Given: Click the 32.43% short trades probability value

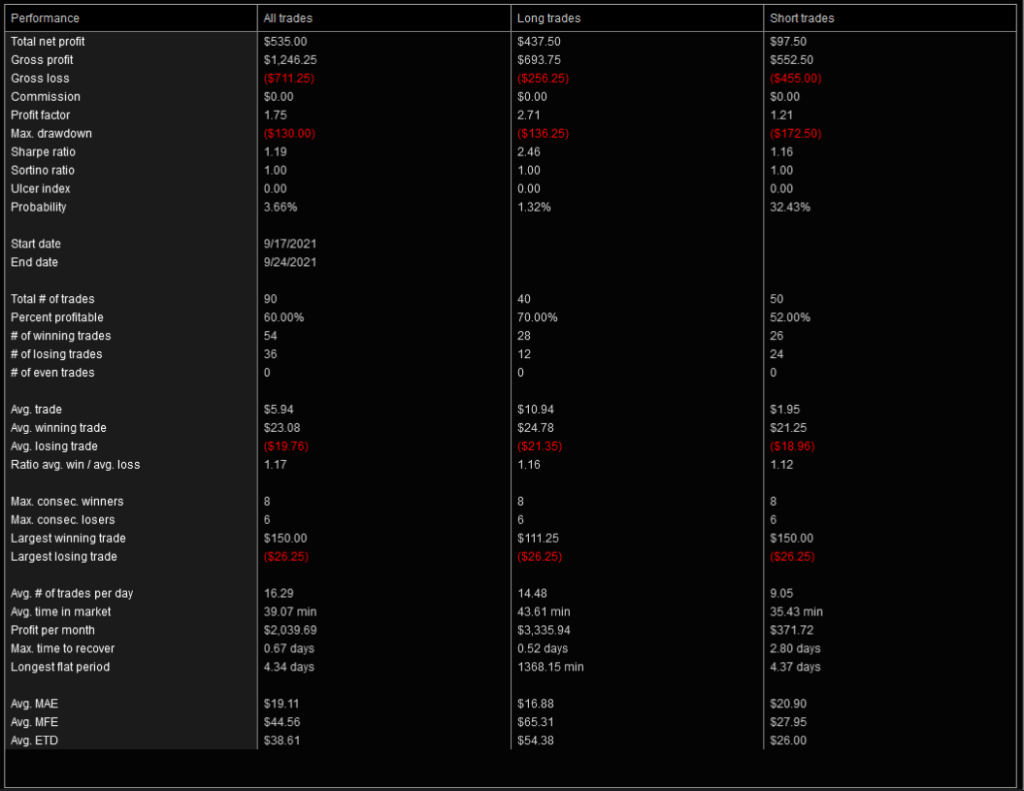Looking at the screenshot, I should (790, 207).
